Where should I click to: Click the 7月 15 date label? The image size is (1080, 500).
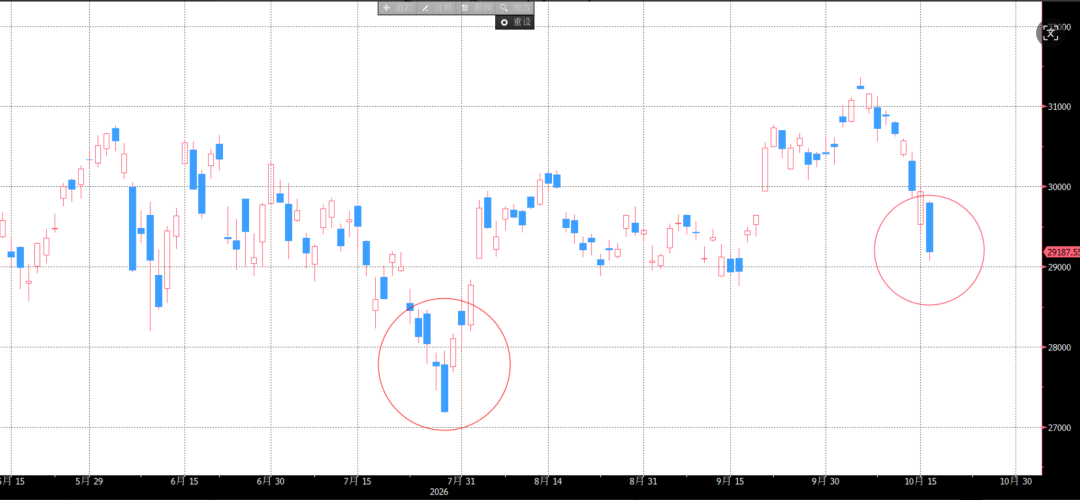point(357,481)
